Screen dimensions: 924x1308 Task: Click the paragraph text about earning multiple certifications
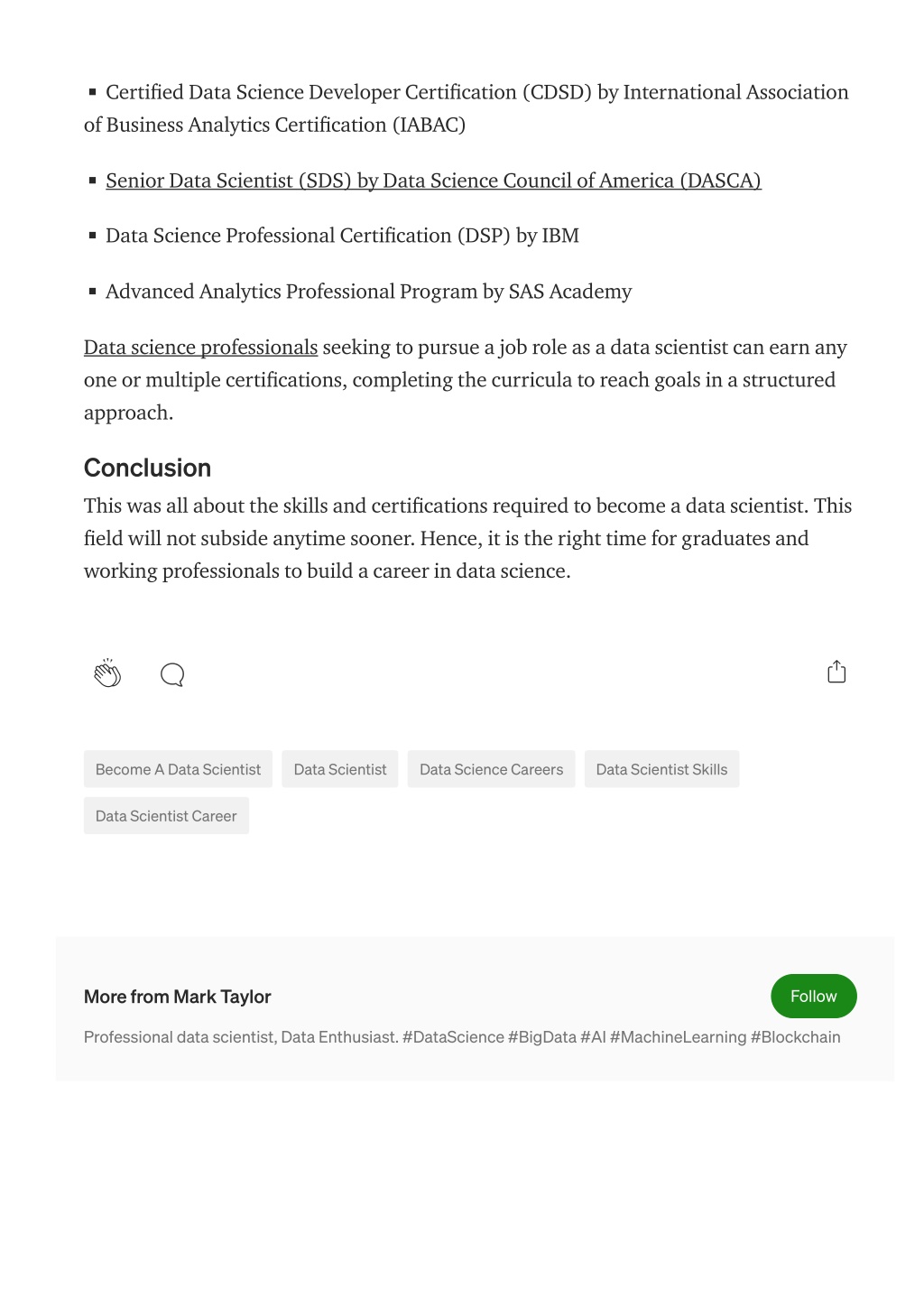click(x=466, y=380)
